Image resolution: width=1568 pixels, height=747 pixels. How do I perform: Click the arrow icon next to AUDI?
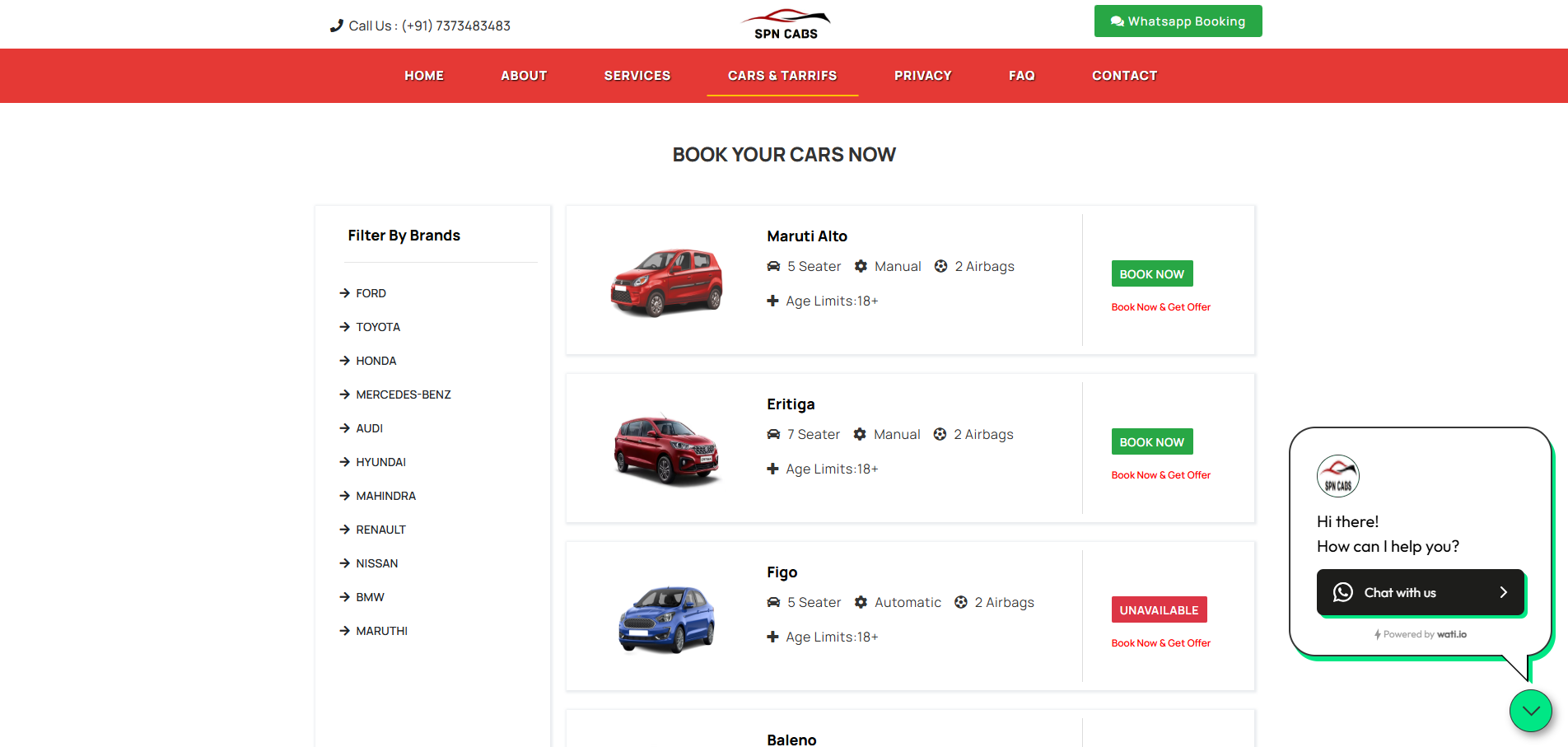[345, 428]
